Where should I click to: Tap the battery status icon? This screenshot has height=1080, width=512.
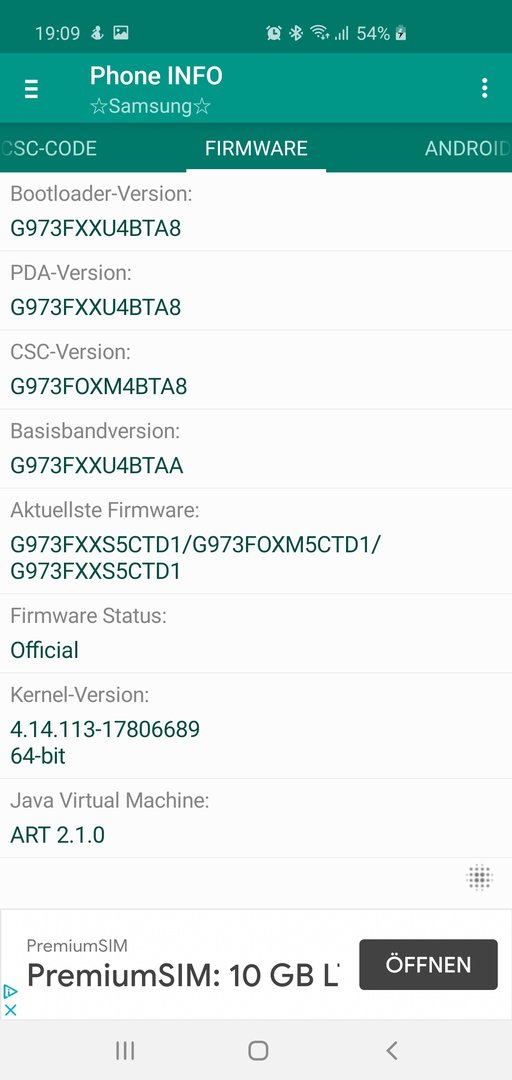400,32
